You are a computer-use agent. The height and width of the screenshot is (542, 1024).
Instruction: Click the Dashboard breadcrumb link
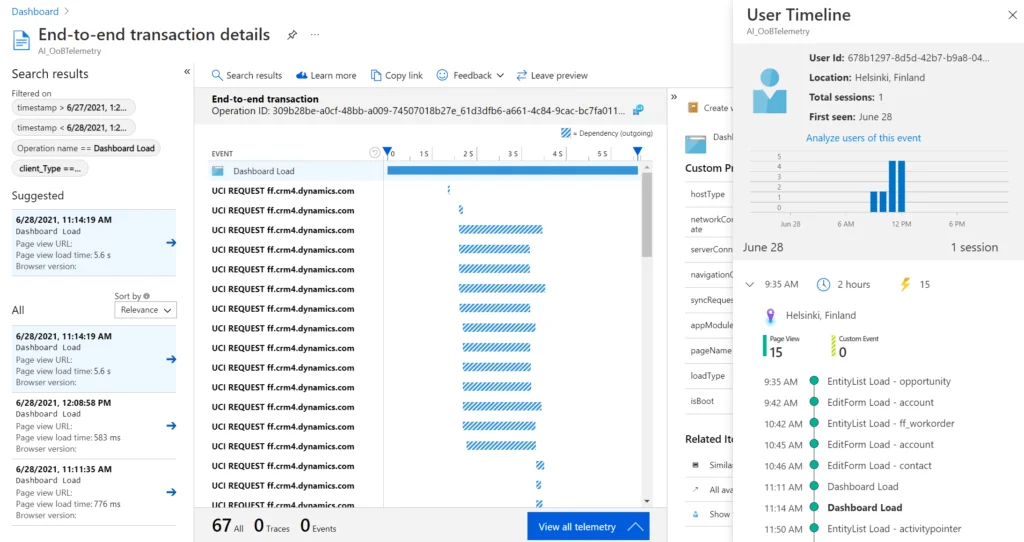(34, 12)
